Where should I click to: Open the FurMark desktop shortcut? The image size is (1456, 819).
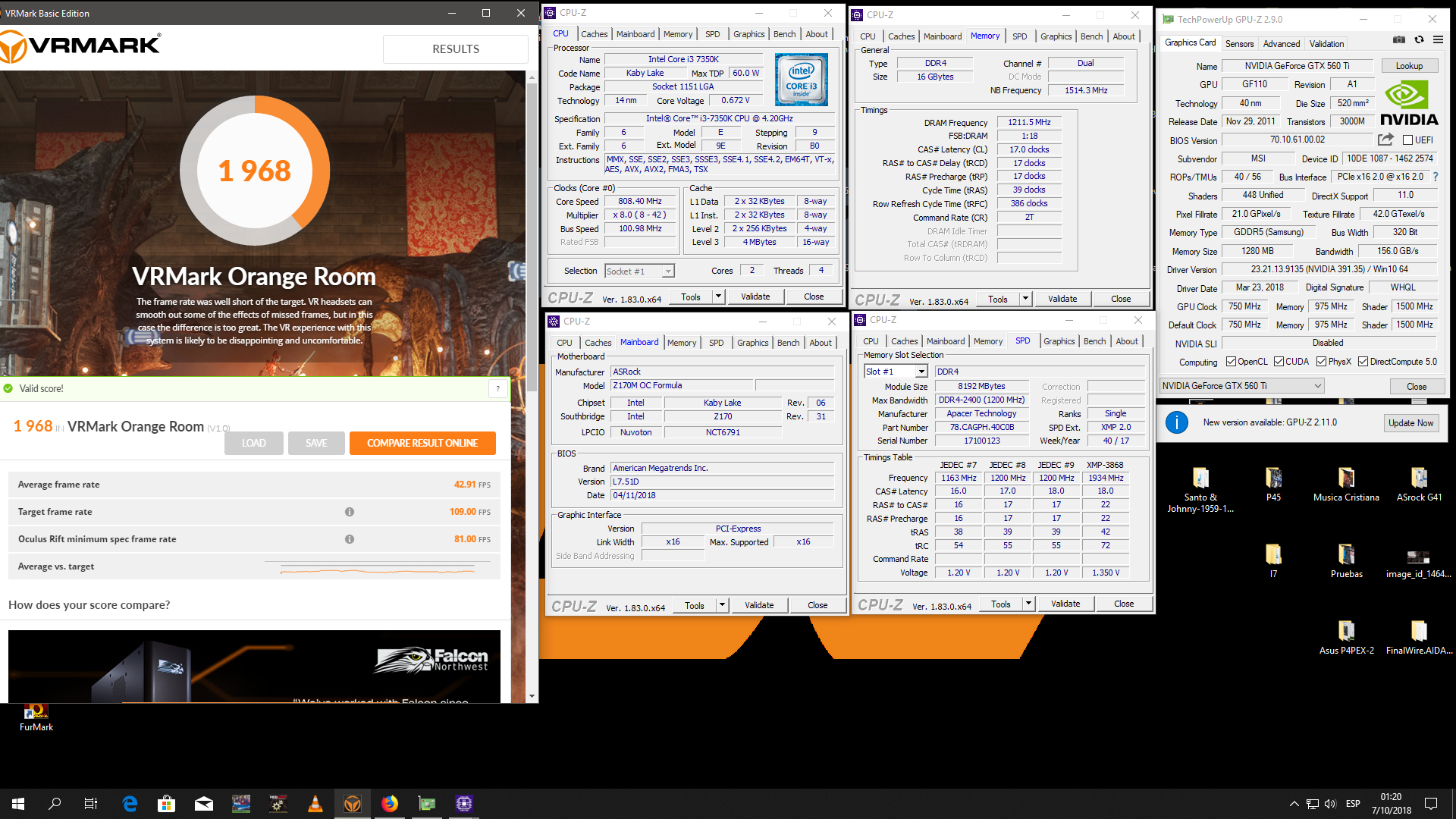click(36, 717)
